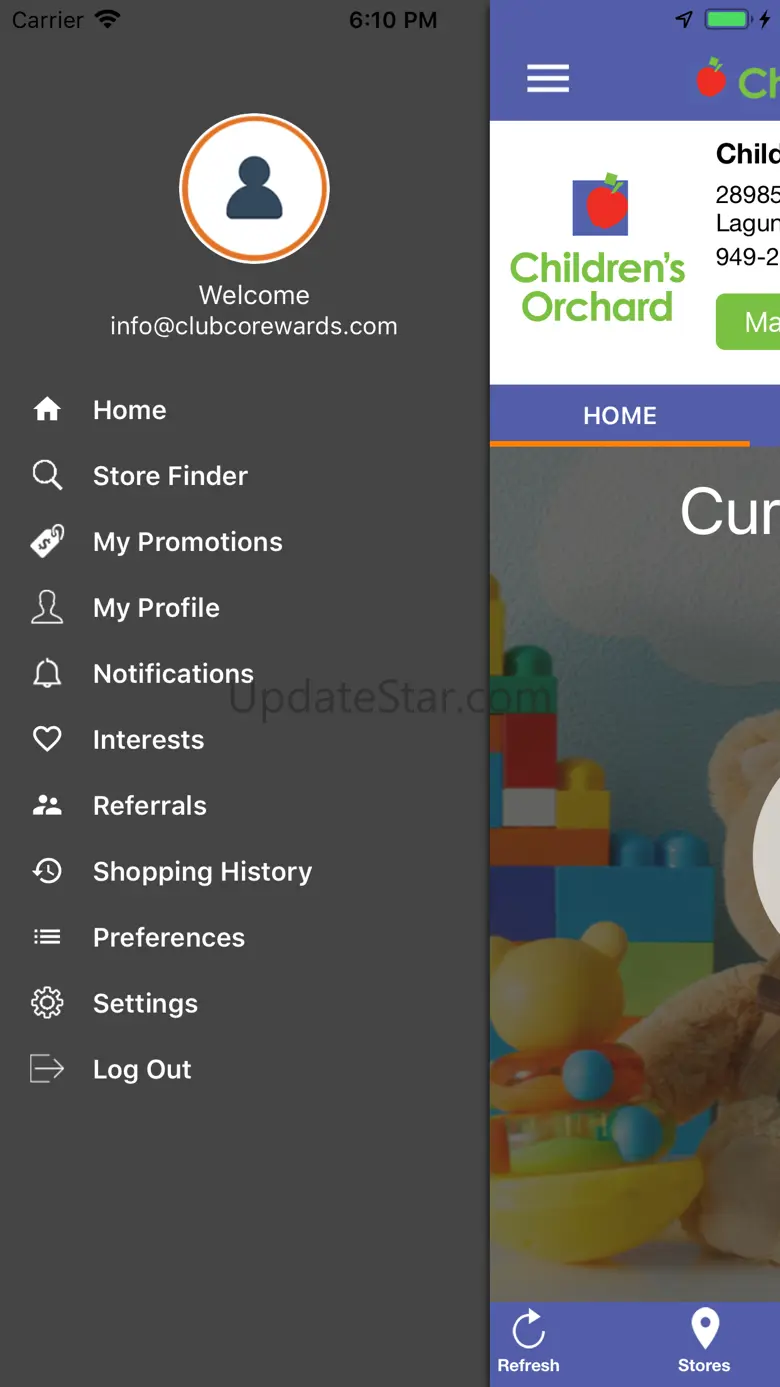Tap the Wi-Fi icon in status bar
Screen dimensions: 780x1387
pos(106,19)
